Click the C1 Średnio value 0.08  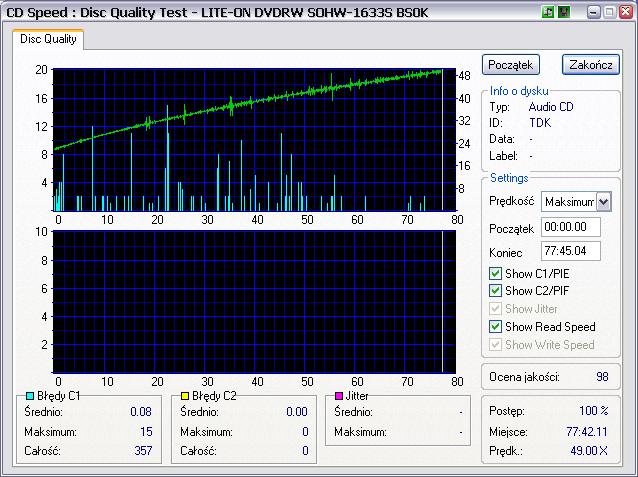141,411
